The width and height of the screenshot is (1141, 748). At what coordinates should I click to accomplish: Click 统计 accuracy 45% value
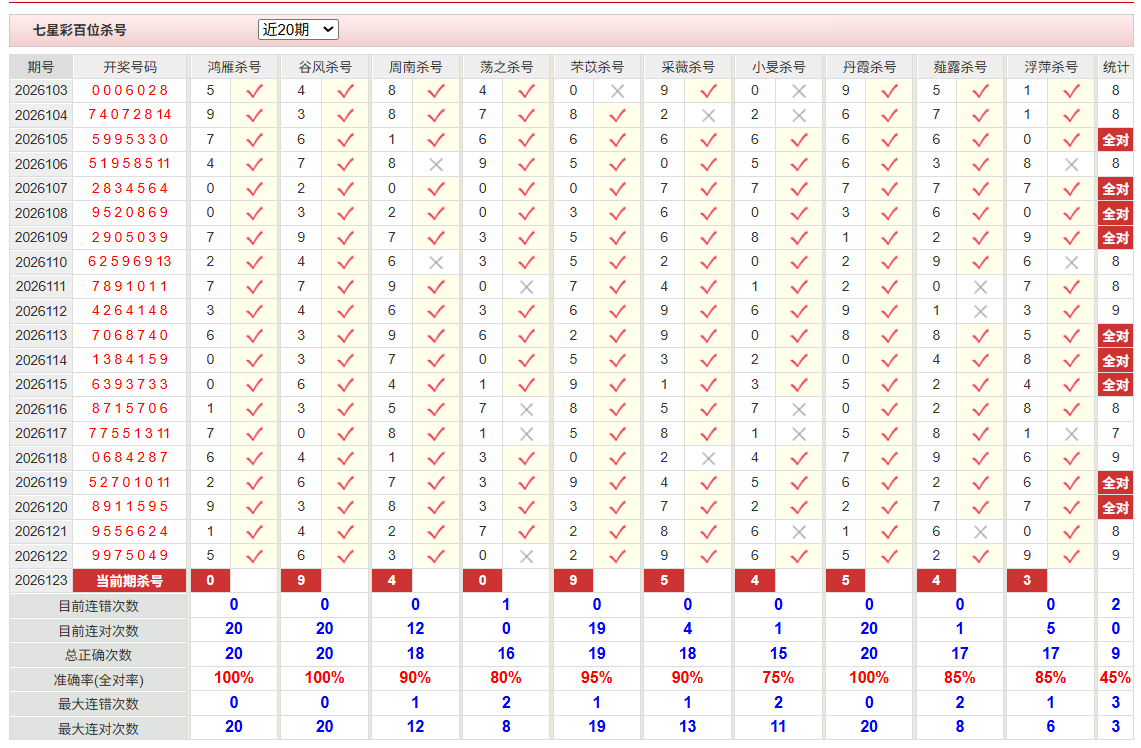coord(1116,677)
